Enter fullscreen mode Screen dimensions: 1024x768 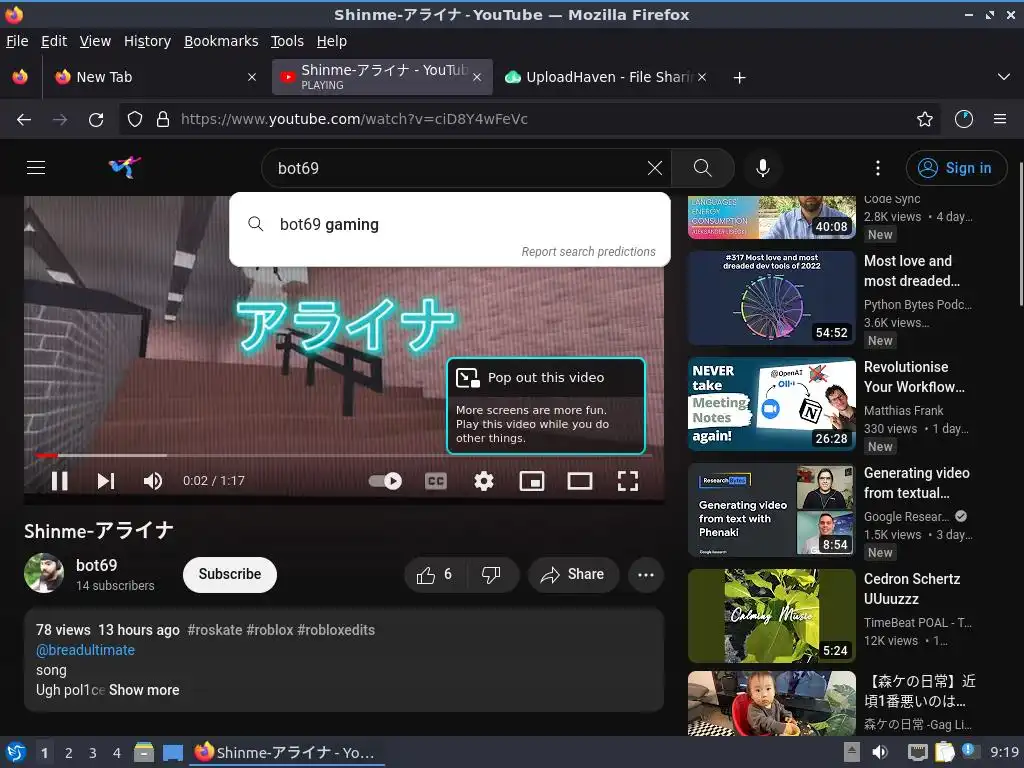(x=628, y=481)
